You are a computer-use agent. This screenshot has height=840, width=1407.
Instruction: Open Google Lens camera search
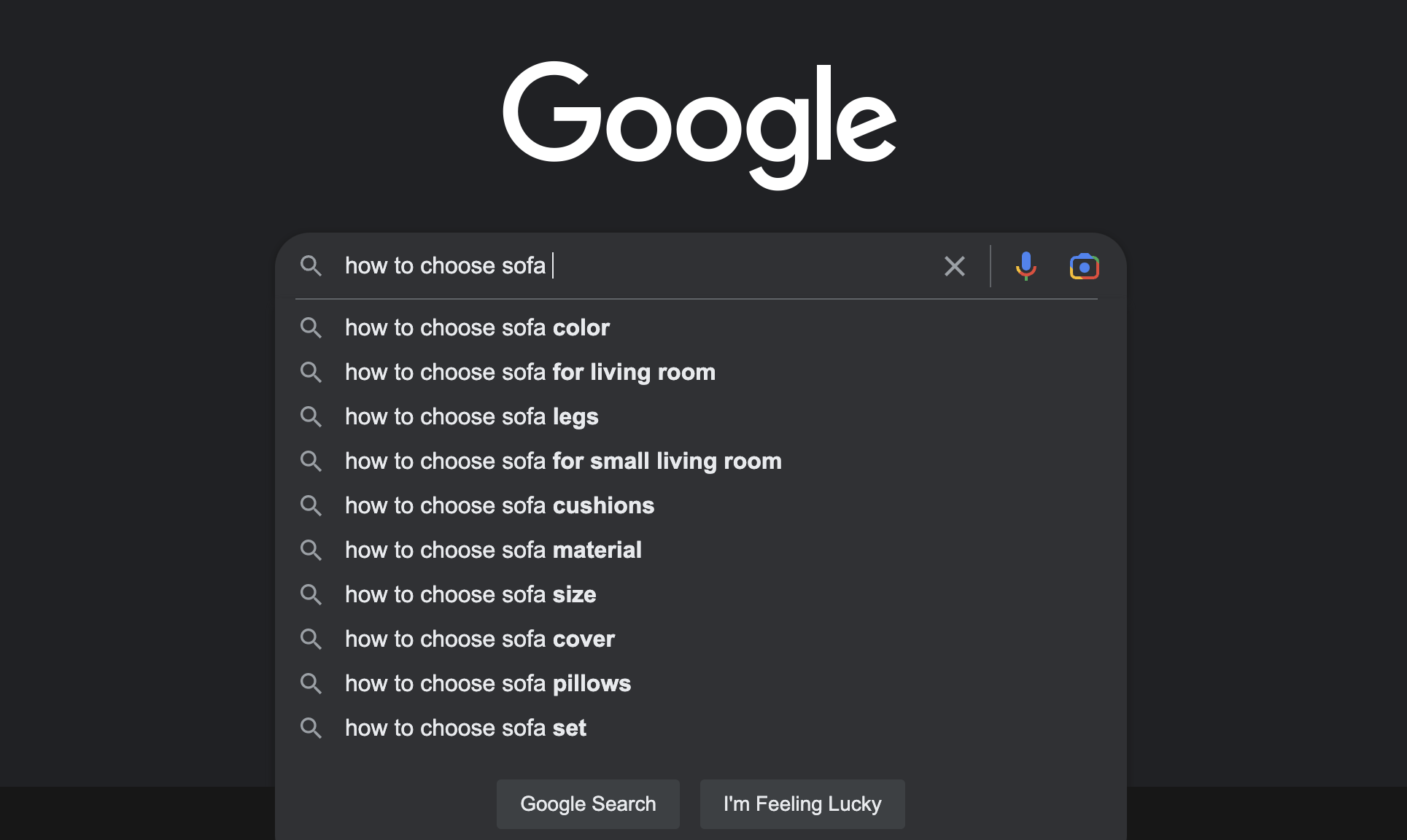(x=1084, y=265)
